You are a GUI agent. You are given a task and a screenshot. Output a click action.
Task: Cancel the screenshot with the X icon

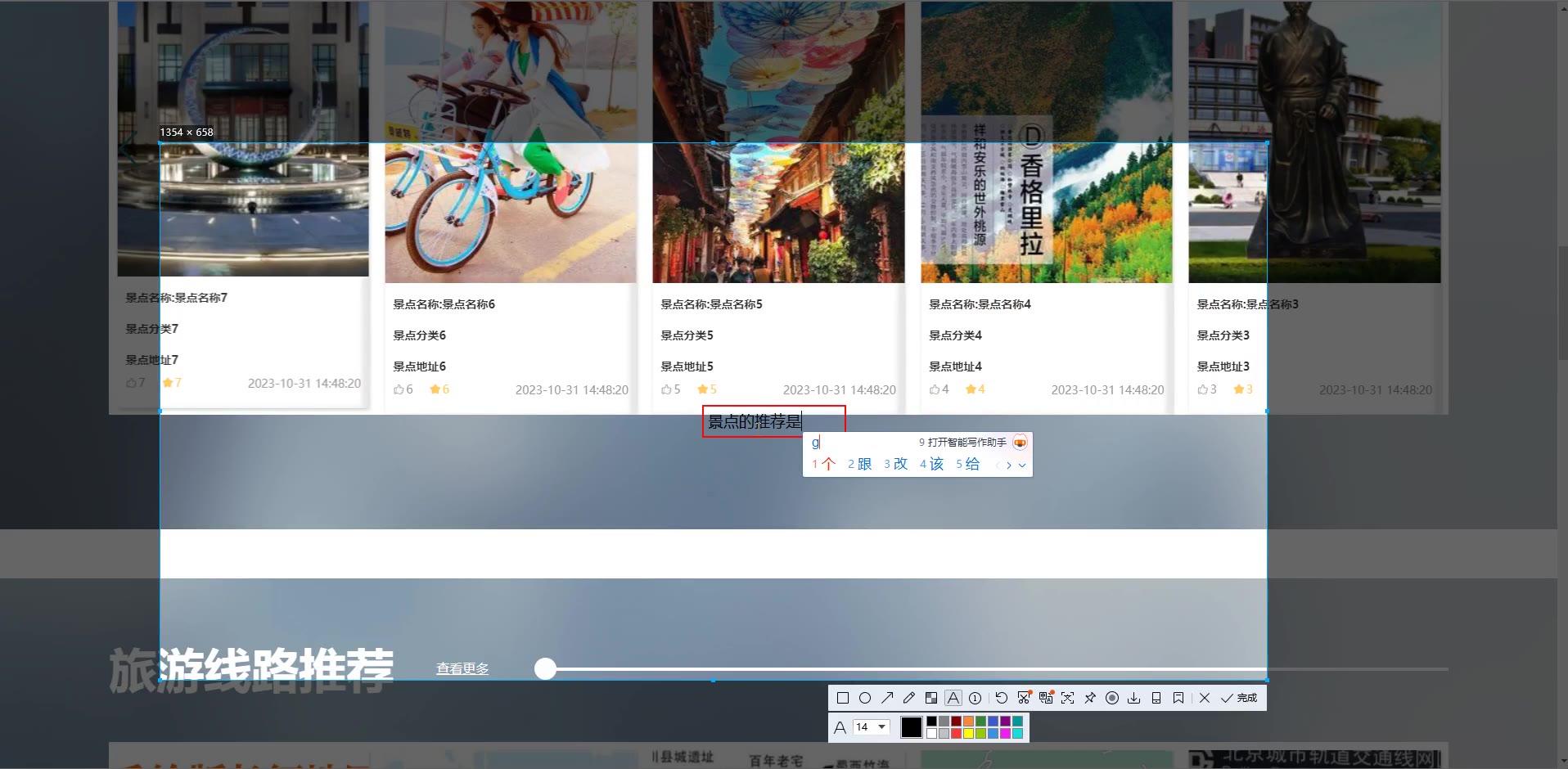(x=1205, y=698)
